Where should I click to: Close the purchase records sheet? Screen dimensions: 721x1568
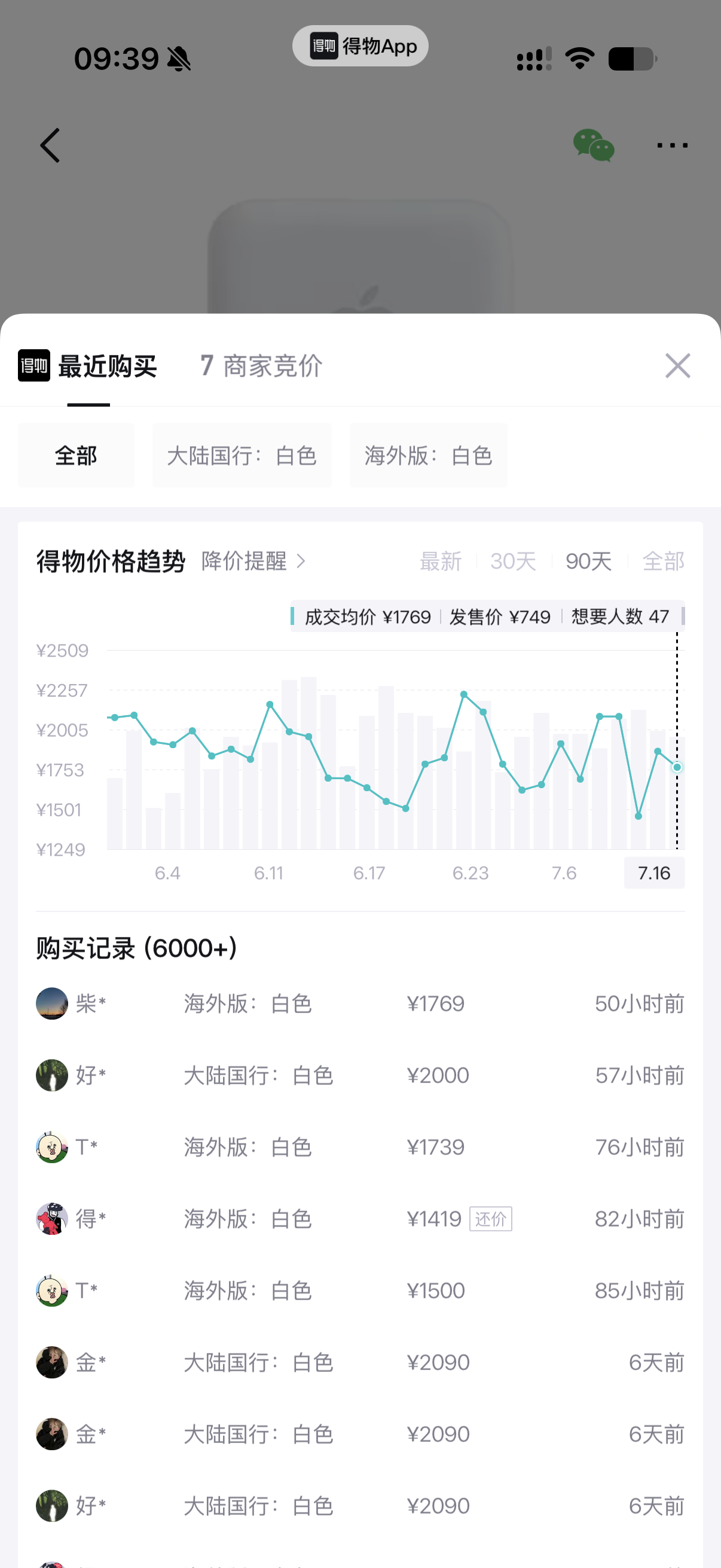(678, 366)
